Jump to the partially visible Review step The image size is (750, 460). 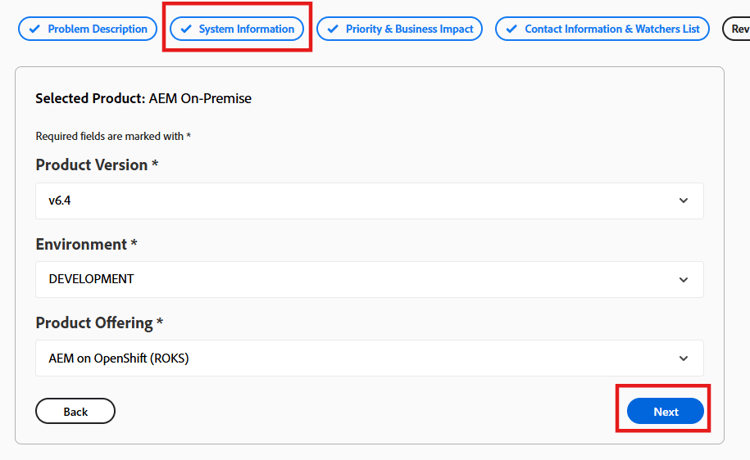(x=738, y=29)
